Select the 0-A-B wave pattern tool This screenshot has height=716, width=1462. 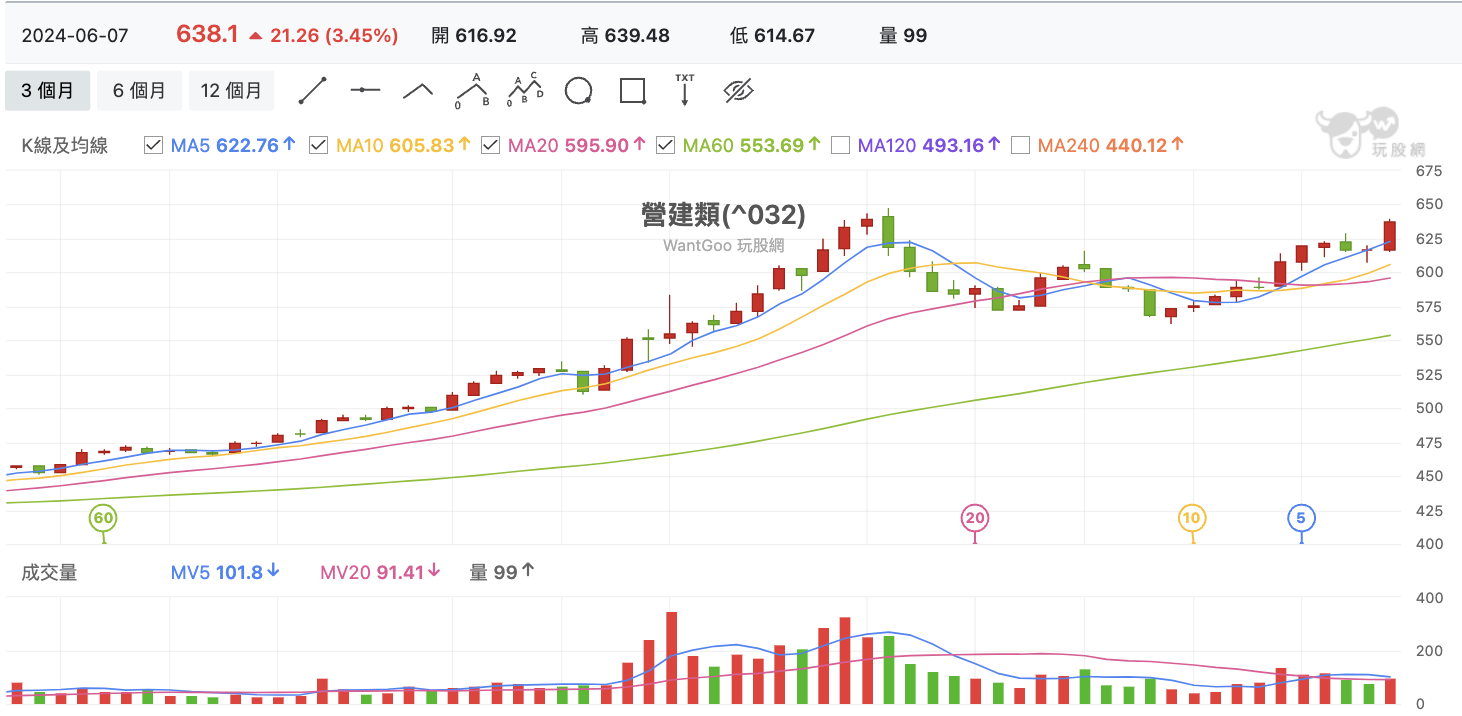pyautogui.click(x=472, y=90)
